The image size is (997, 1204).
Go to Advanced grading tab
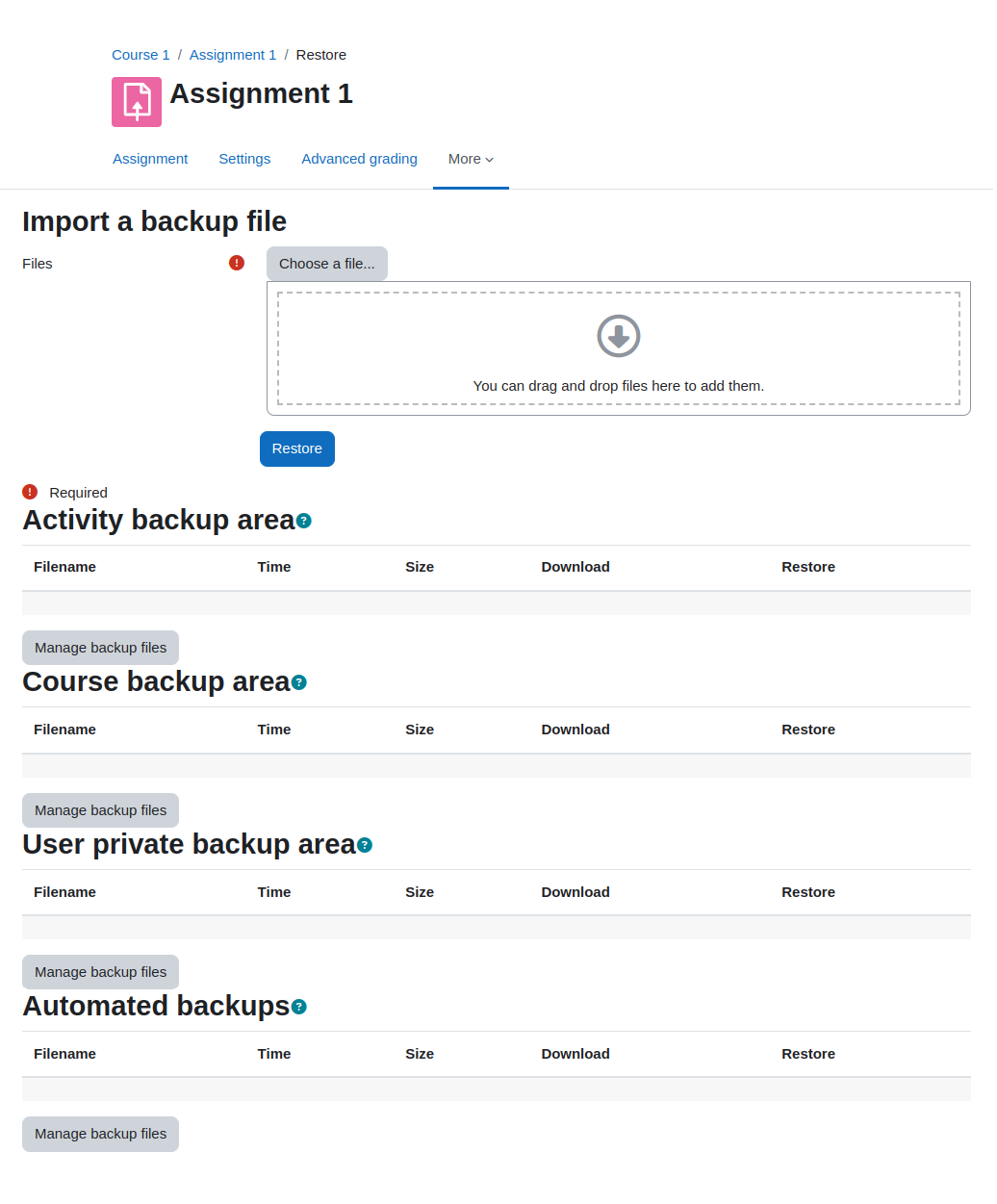359,159
